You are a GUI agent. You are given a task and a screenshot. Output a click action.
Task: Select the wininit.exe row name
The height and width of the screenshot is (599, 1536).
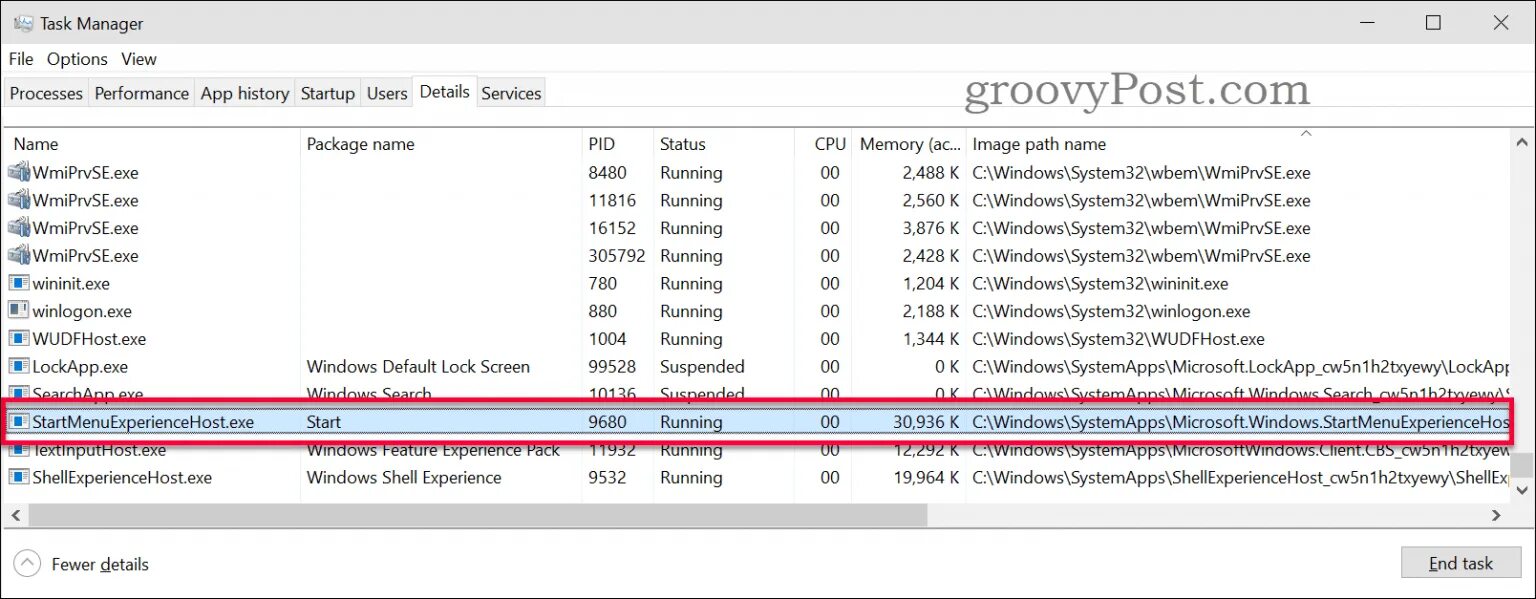point(71,284)
